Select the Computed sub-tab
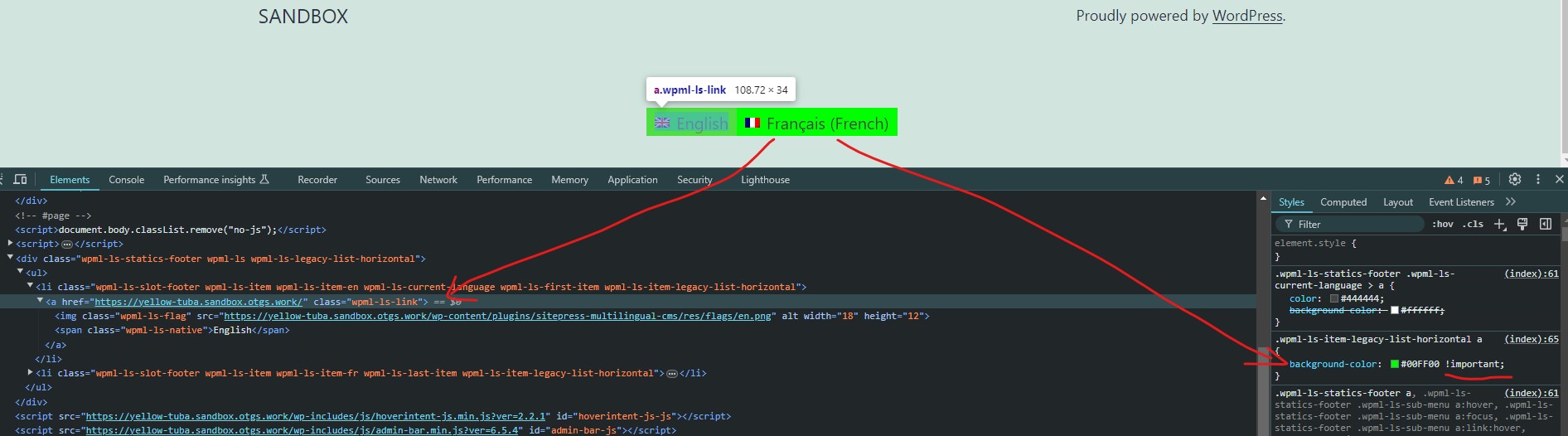Image resolution: width=1568 pixels, height=436 pixels. tap(1343, 202)
